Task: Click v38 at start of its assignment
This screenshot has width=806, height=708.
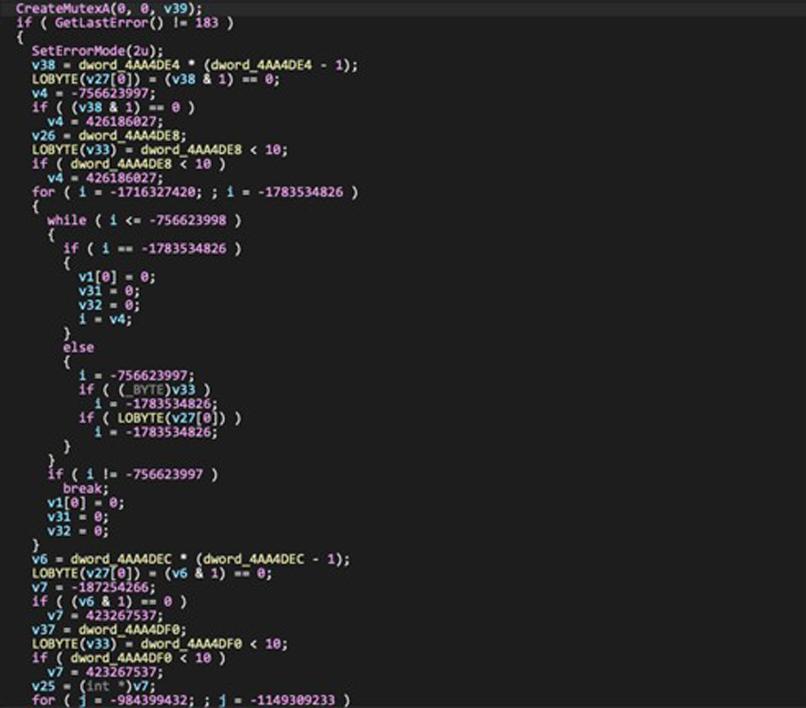Action: click(x=42, y=64)
